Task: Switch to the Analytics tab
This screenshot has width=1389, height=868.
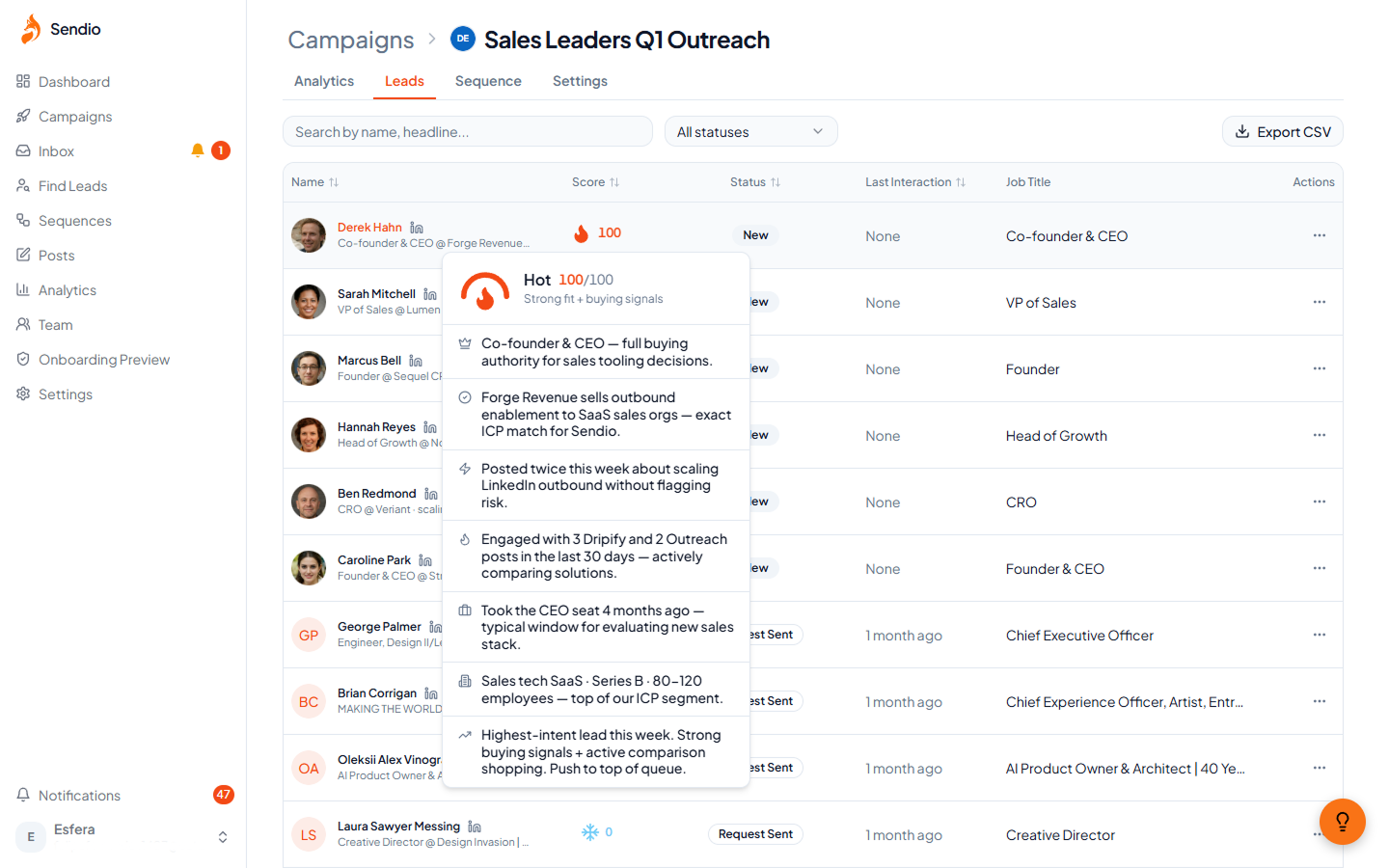Action: pyautogui.click(x=324, y=81)
